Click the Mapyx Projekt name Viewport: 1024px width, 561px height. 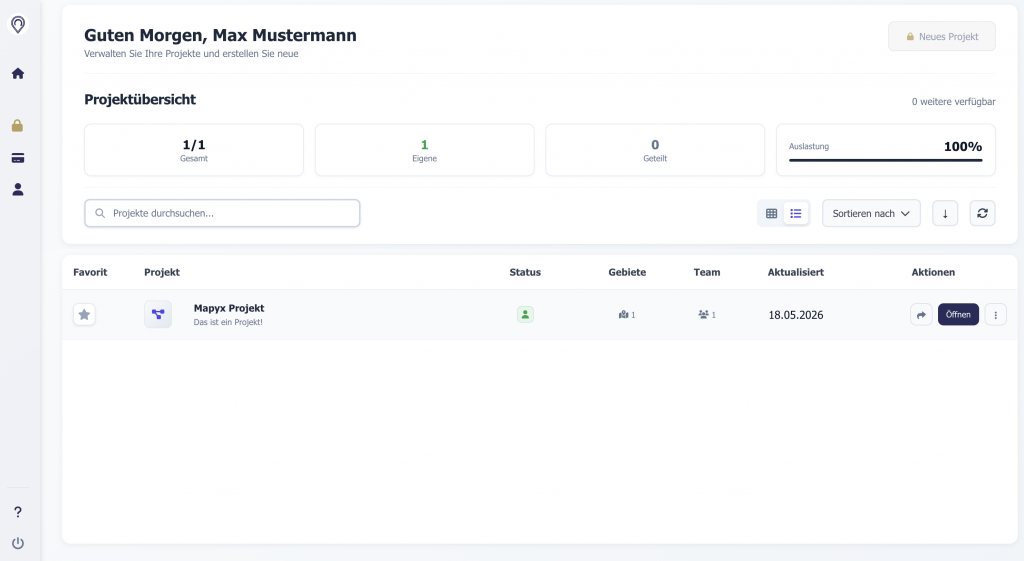pyautogui.click(x=229, y=308)
